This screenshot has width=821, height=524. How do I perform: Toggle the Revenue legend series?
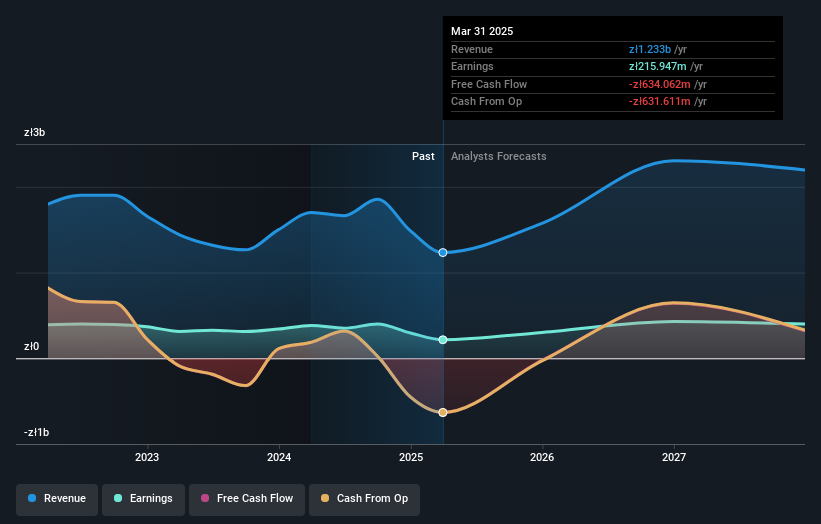[57, 498]
